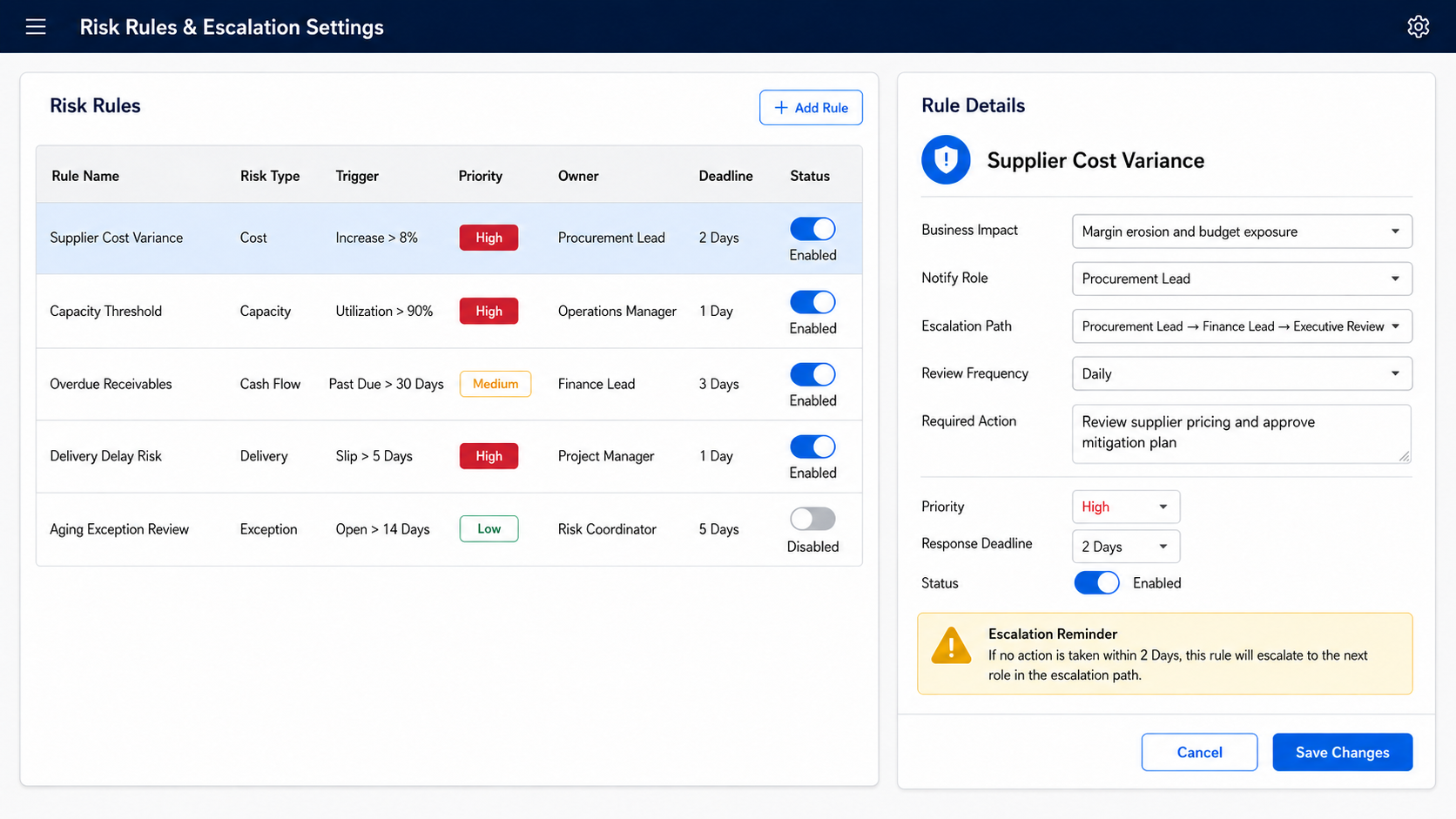Click the Operations Manager owner cell
This screenshot has height=819, width=1456.
[617, 311]
